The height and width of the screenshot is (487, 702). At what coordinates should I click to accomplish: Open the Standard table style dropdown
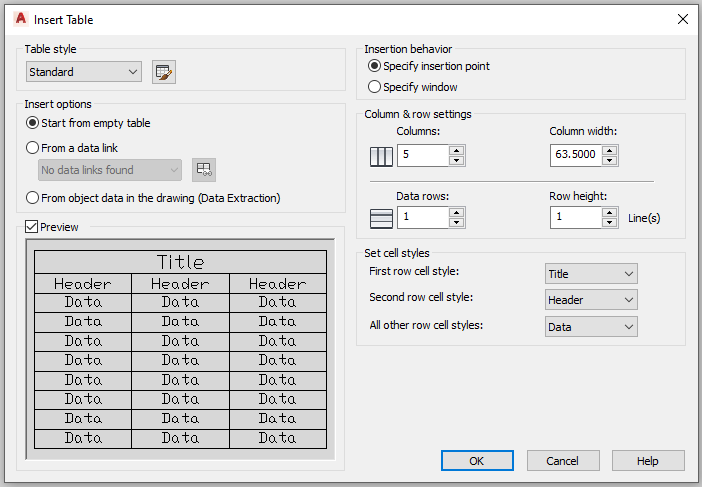point(84,72)
